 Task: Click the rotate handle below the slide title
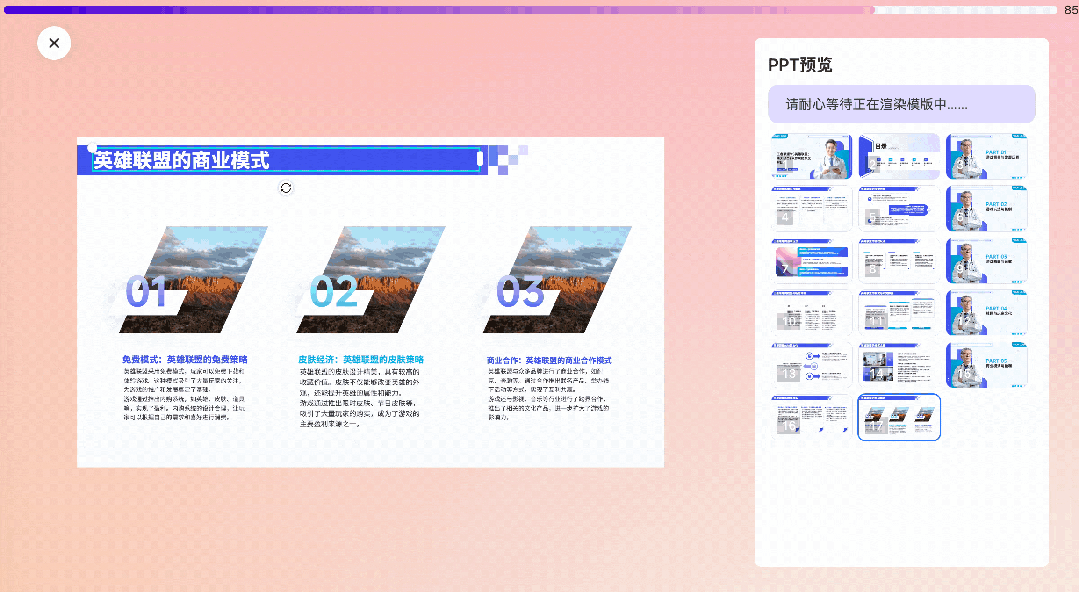click(286, 188)
